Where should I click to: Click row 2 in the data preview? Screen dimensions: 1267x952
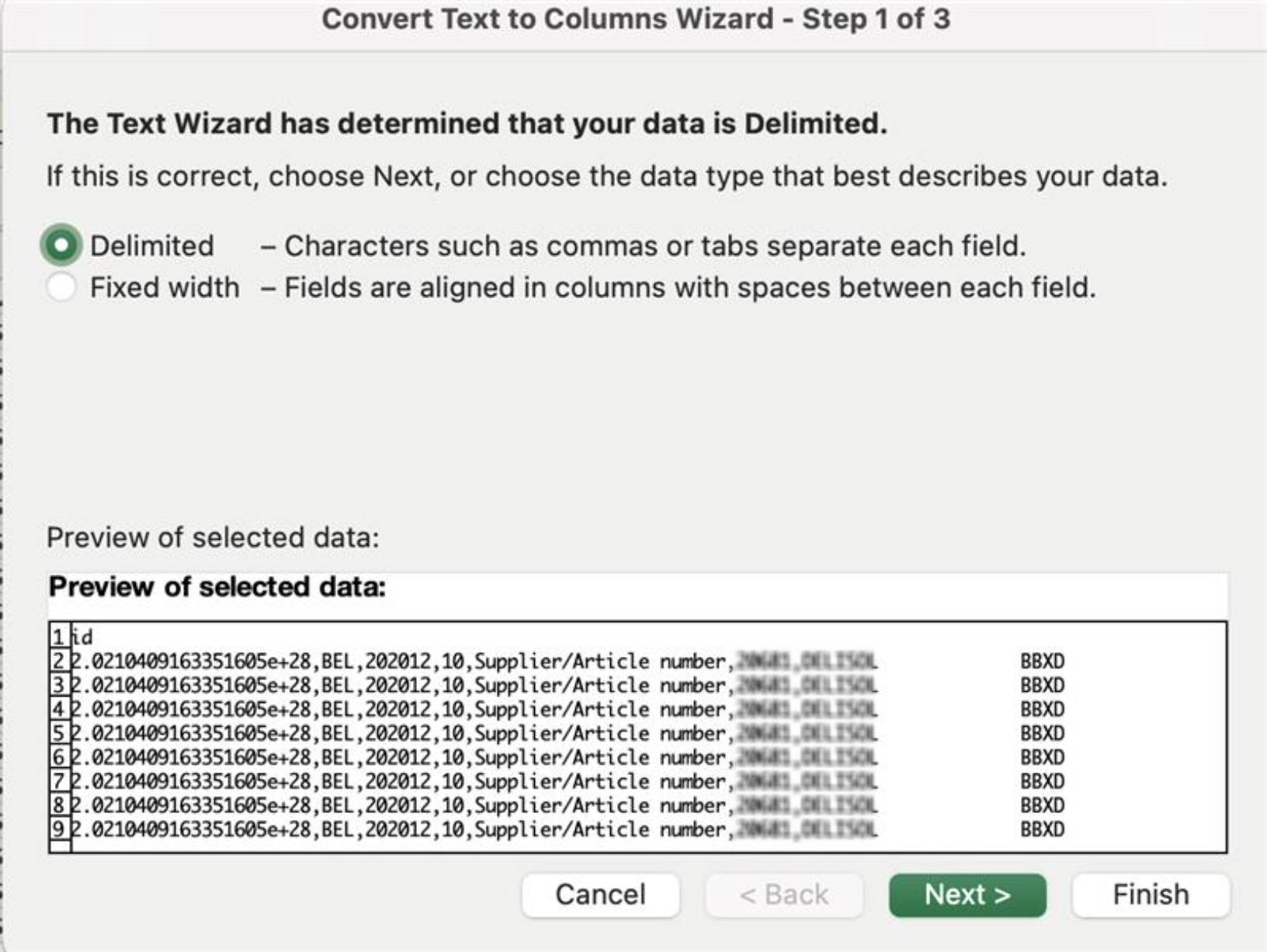(311, 660)
